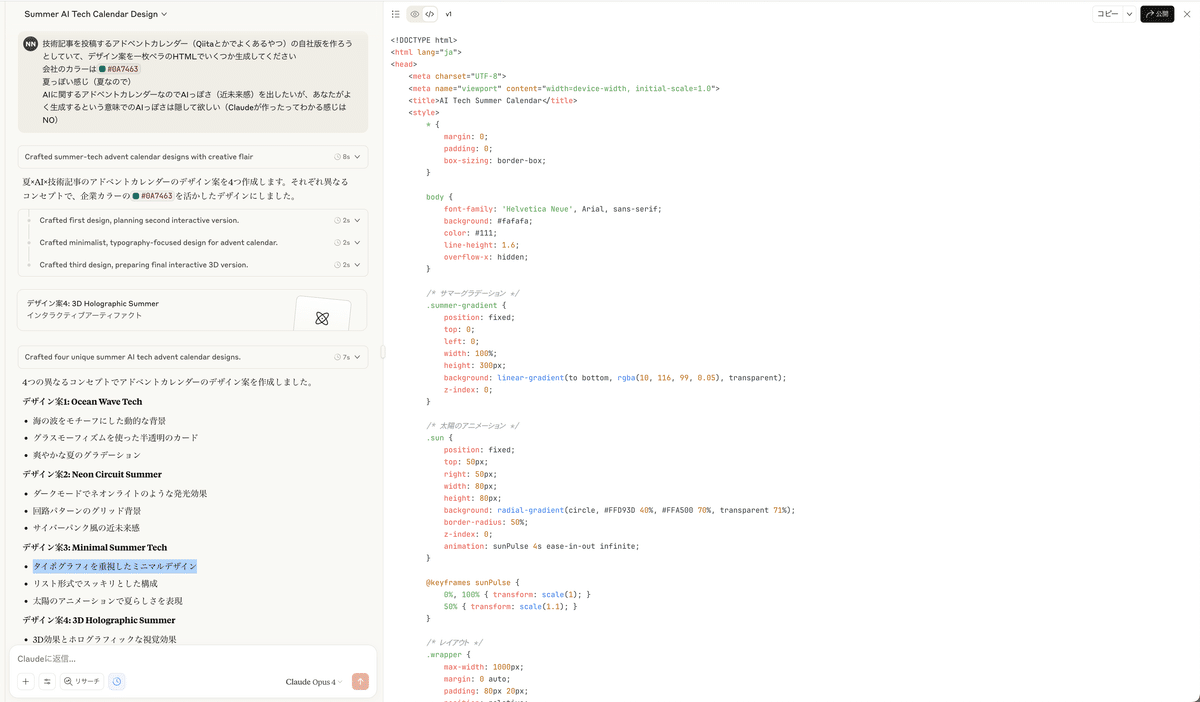Image resolution: width=1200 pixels, height=702 pixels.
Task: Click the '.wrapper {' code line
Action: coord(447,655)
